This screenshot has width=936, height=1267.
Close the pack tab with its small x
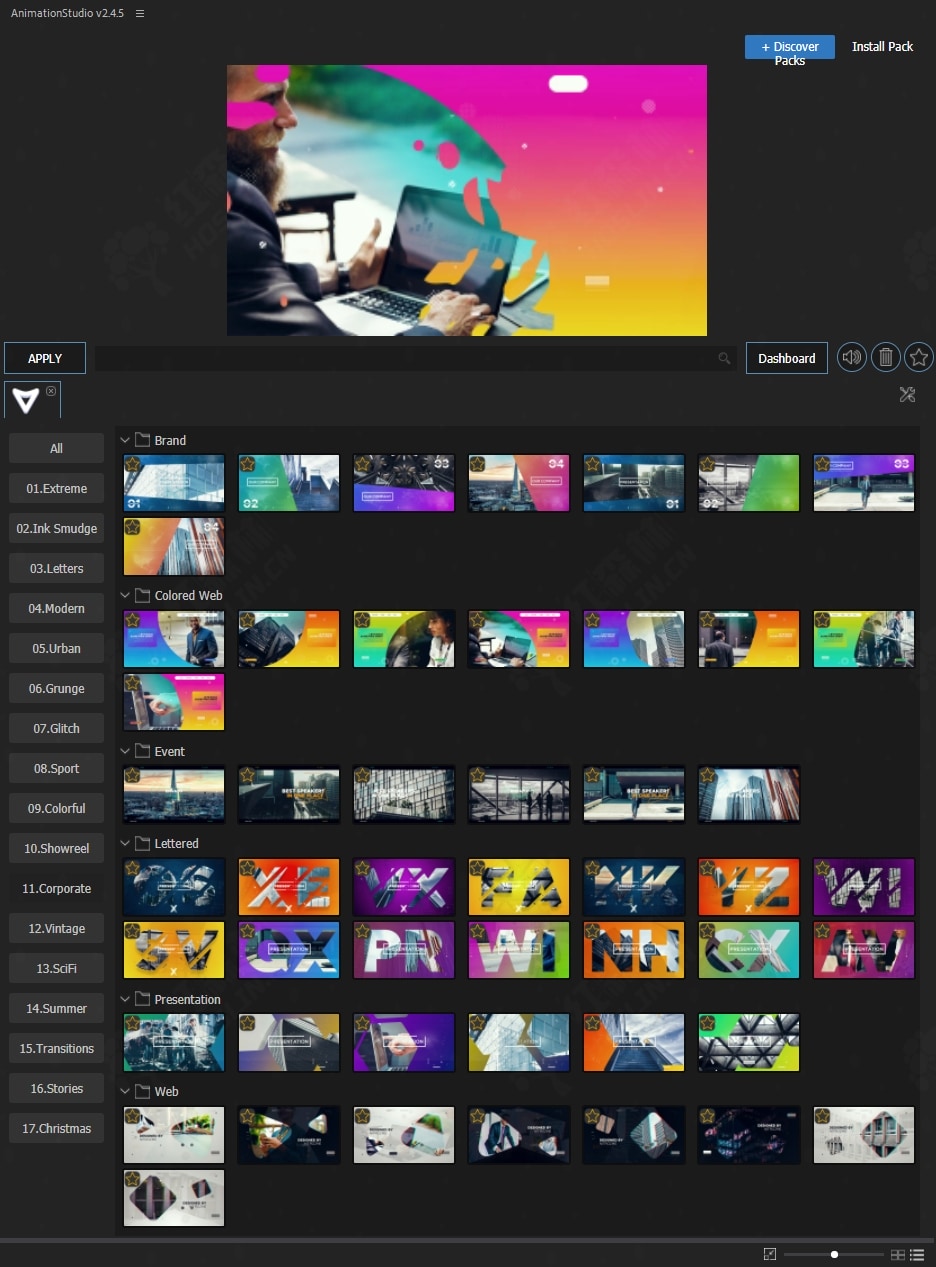pos(51,391)
